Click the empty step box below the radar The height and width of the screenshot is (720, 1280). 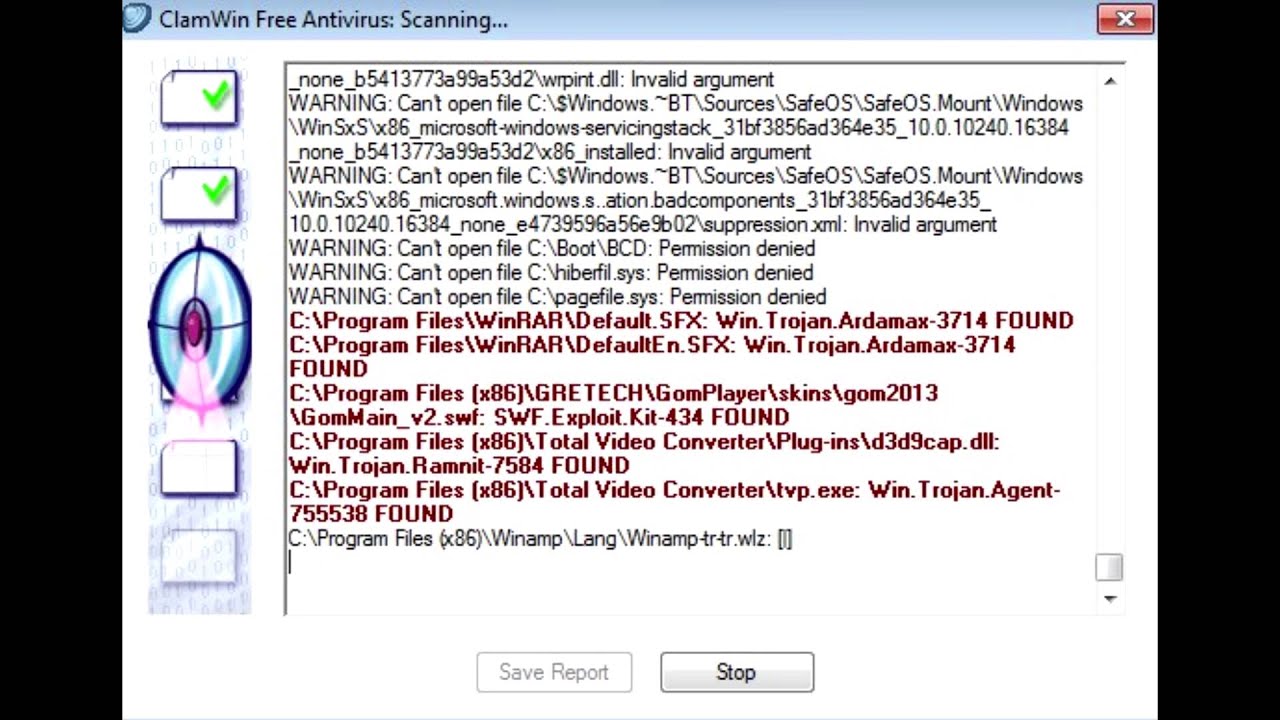point(199,468)
